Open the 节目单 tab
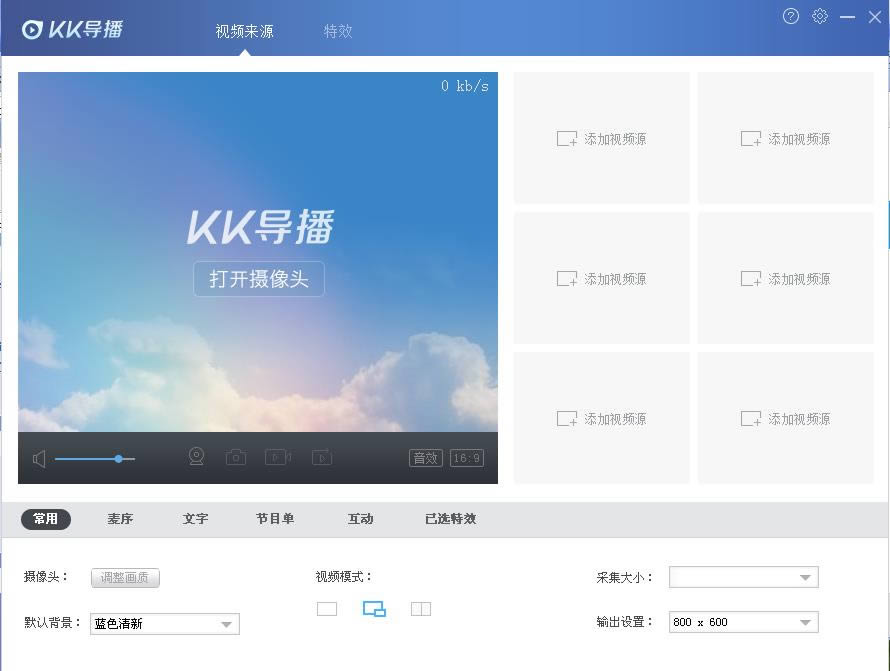890x671 pixels. 275,519
